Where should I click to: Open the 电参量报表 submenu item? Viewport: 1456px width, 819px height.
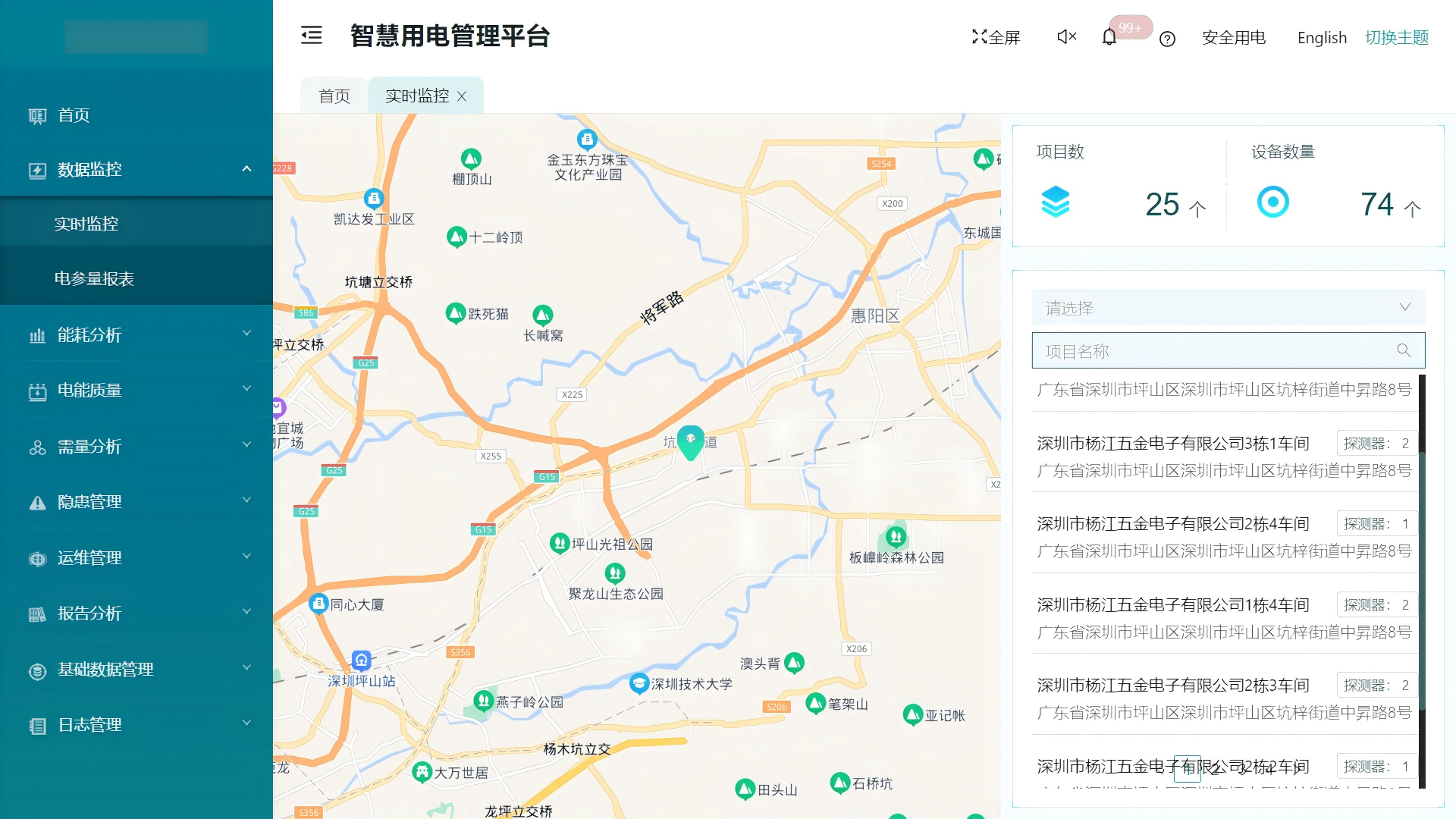point(94,278)
